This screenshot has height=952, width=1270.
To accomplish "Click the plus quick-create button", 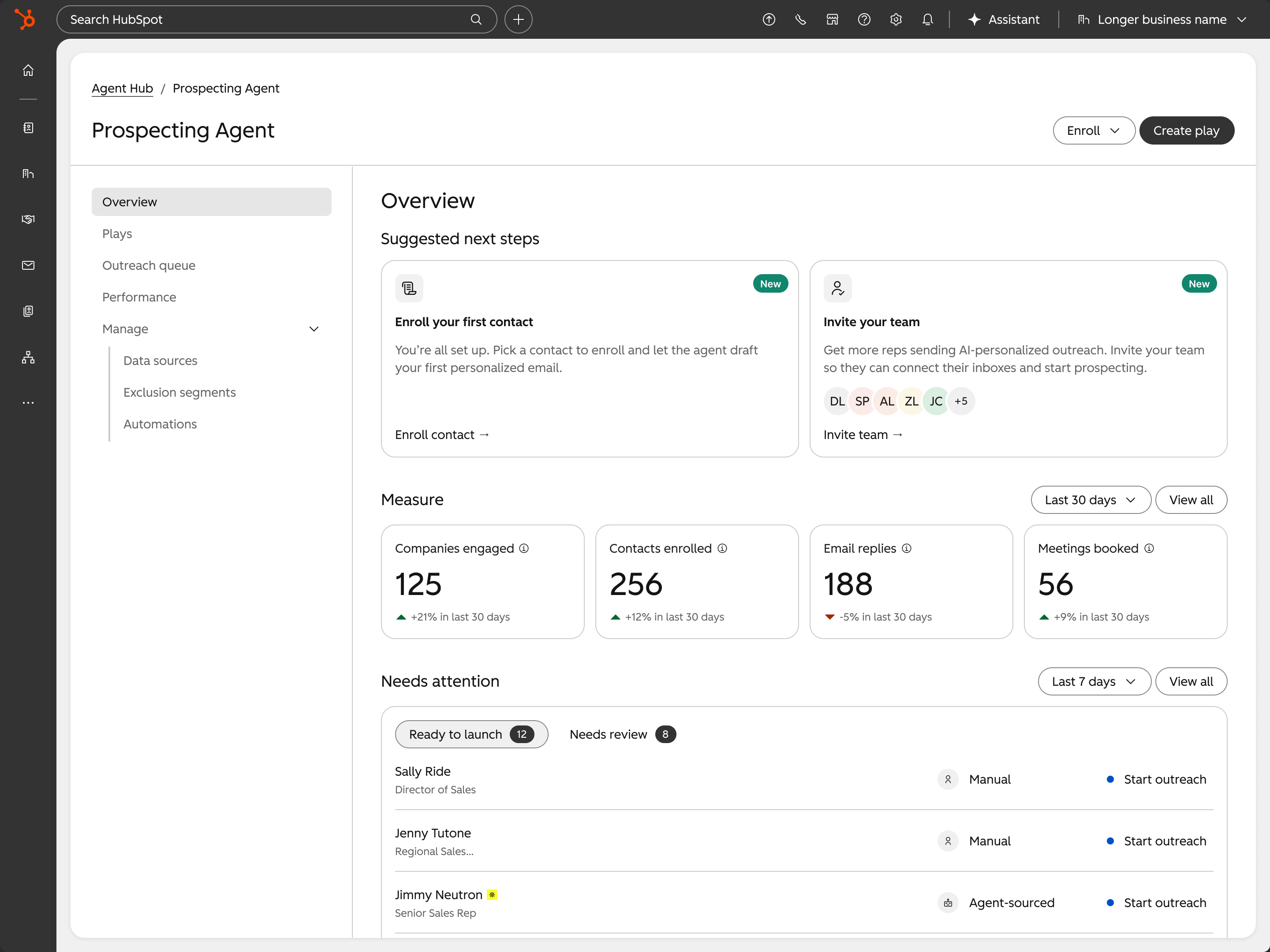I will pos(519,19).
